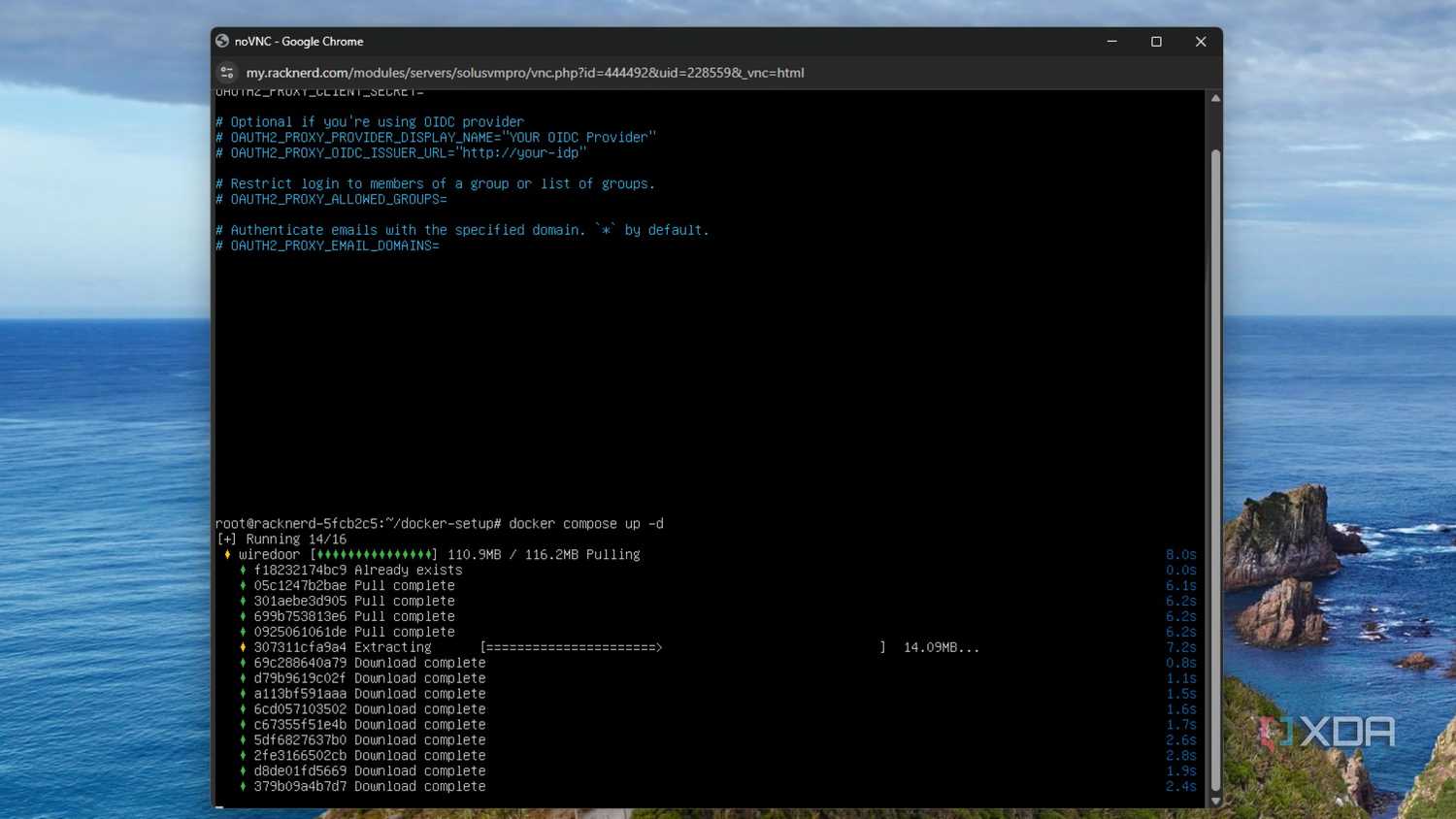Close the noVNC Chrome window
The image size is (1456, 819).
click(x=1201, y=42)
